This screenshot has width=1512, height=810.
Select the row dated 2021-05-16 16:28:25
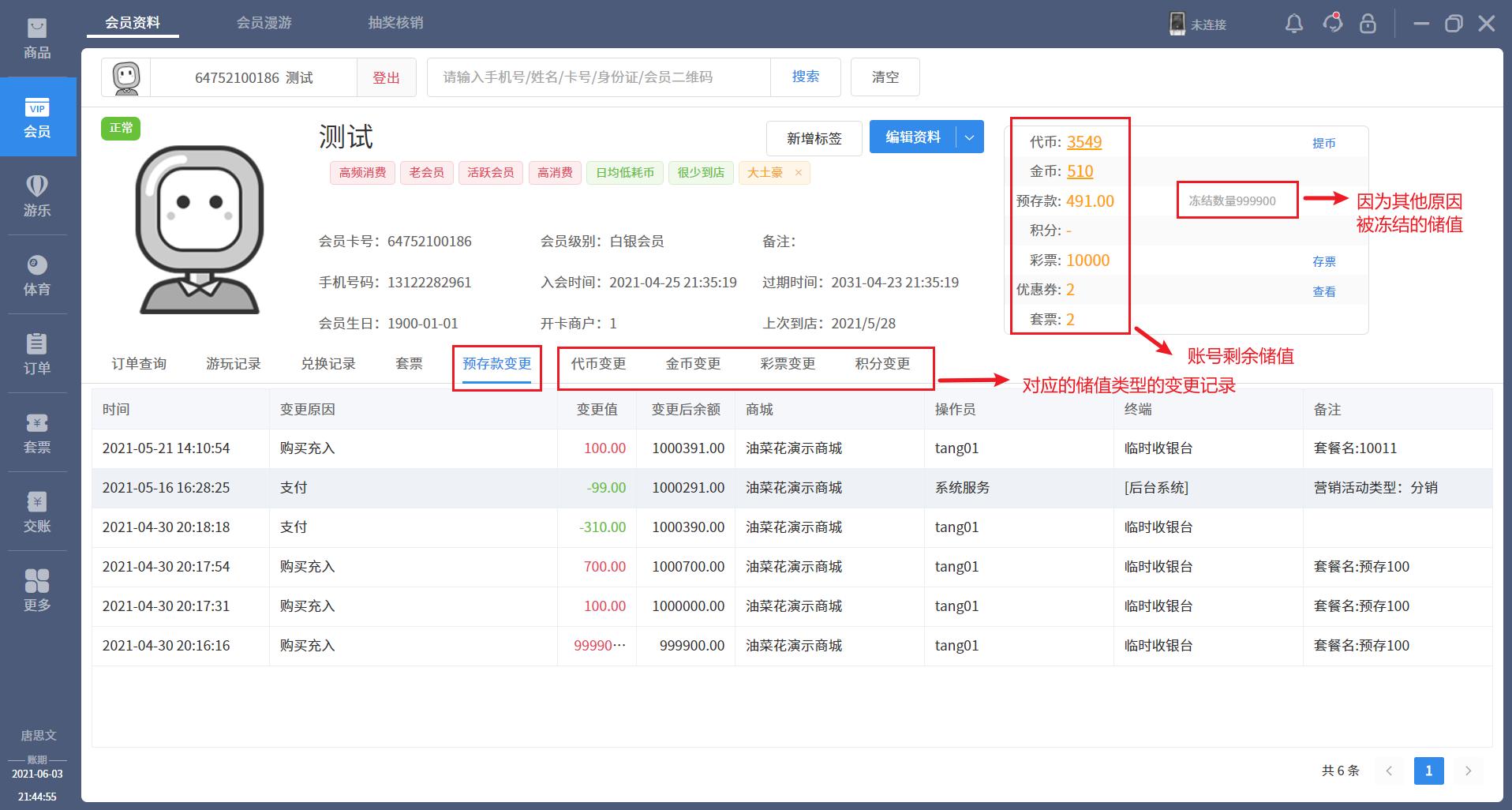792,488
